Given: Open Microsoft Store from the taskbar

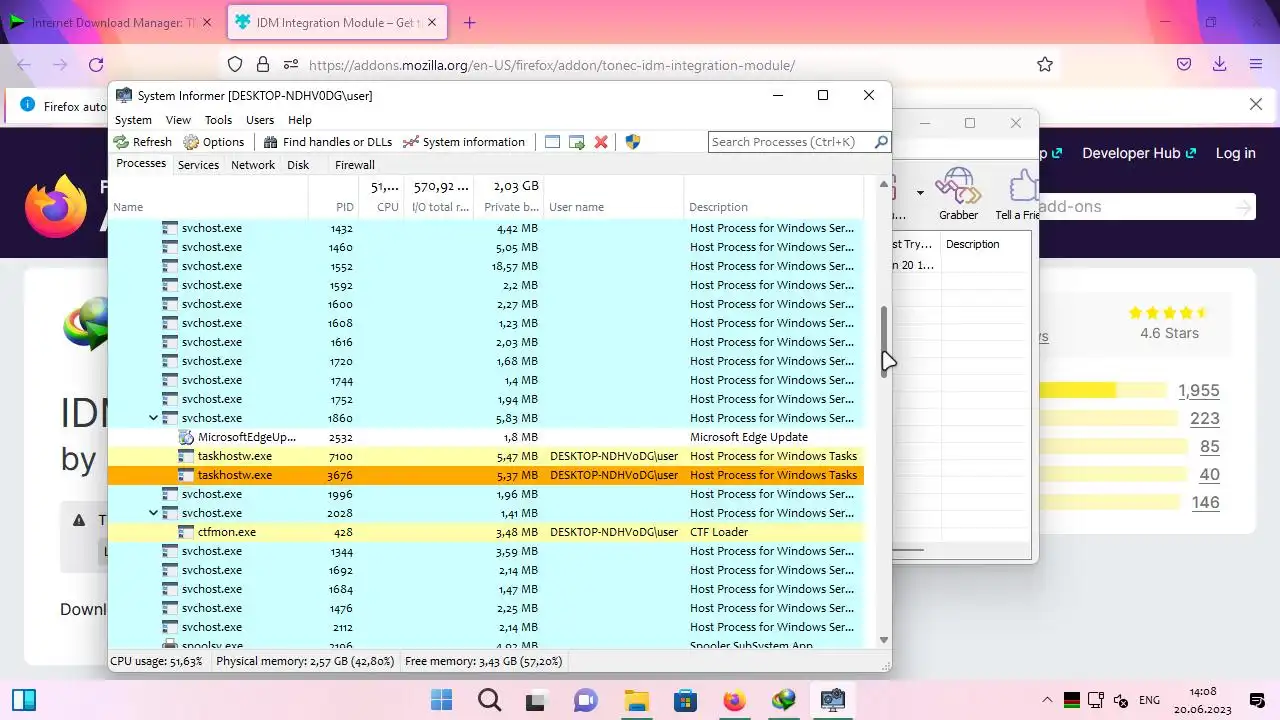Looking at the screenshot, I should click(x=685, y=700).
